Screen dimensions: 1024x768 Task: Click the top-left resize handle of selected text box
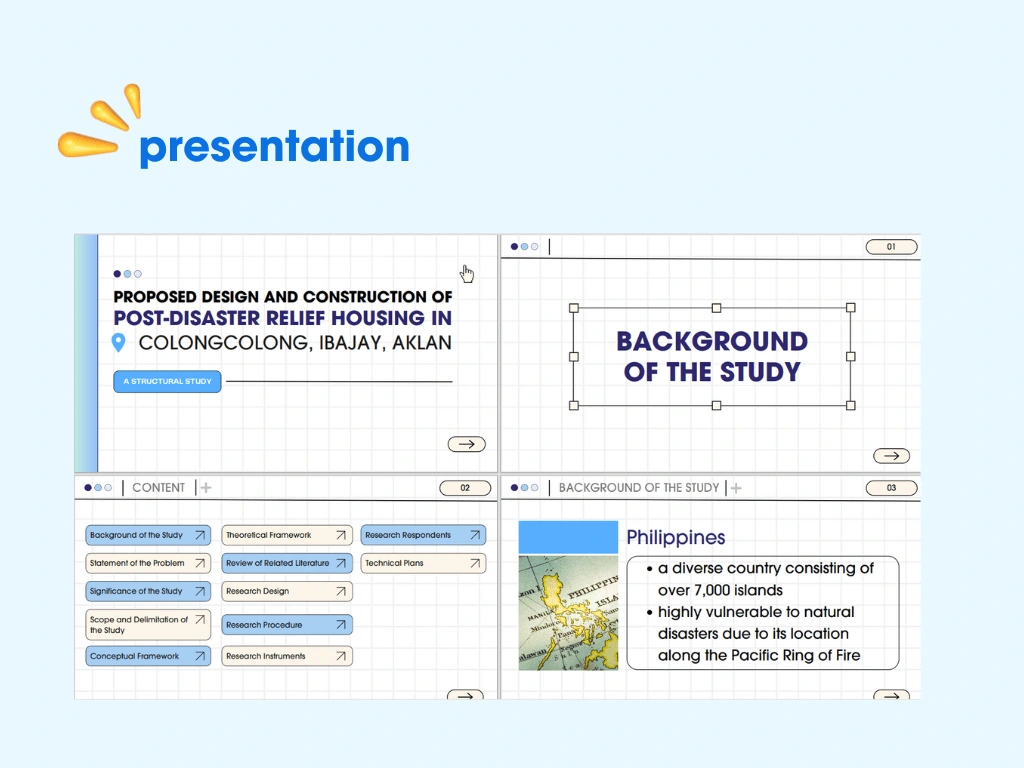click(573, 308)
